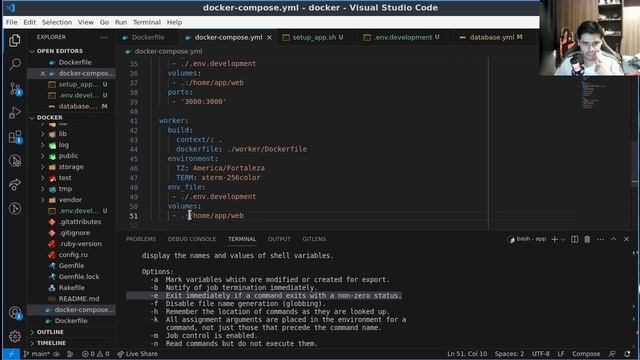Open the Accounts icon in activity bar
The image size is (640, 360).
(15, 313)
